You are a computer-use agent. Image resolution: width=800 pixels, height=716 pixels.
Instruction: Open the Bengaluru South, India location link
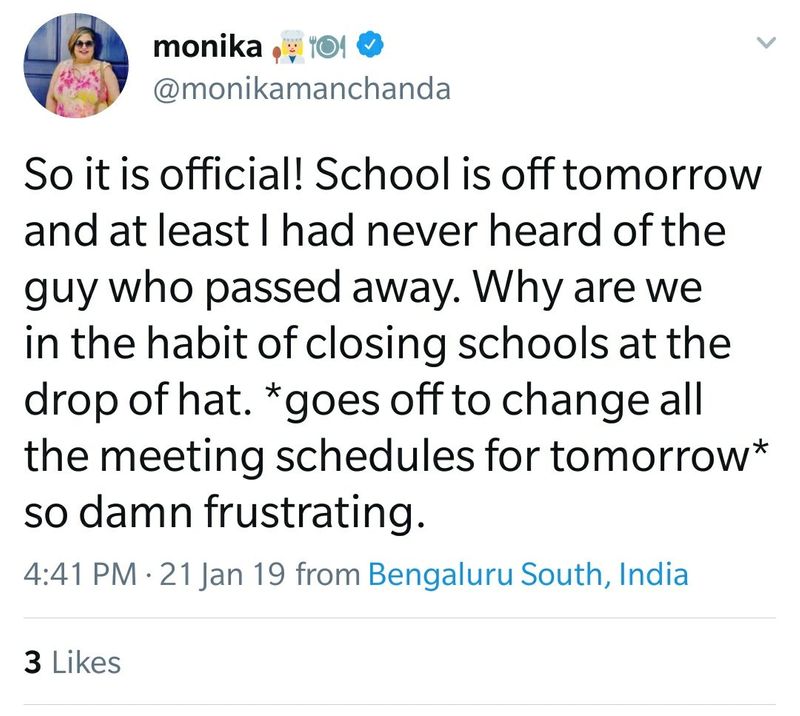click(528, 575)
